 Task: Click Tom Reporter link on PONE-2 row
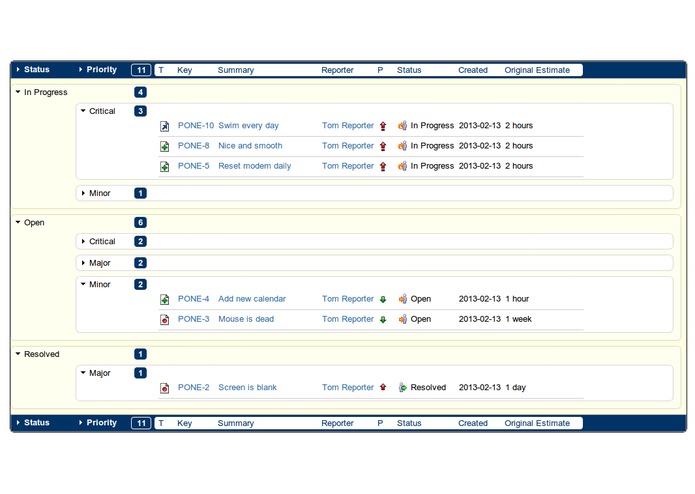pos(348,387)
